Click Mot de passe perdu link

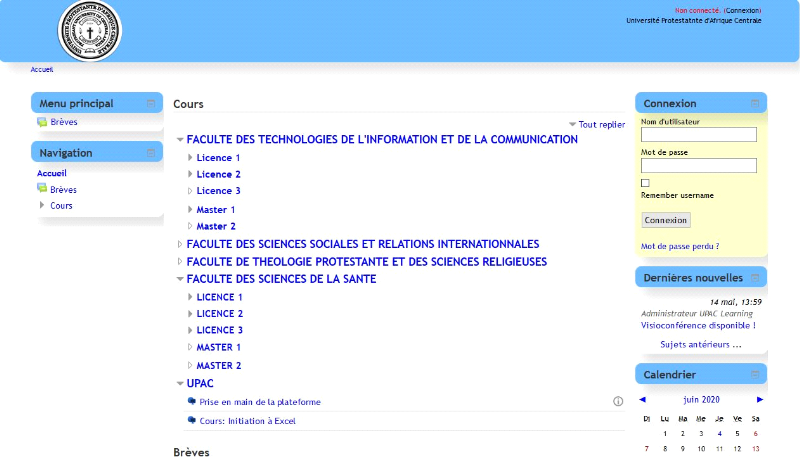[680, 246]
